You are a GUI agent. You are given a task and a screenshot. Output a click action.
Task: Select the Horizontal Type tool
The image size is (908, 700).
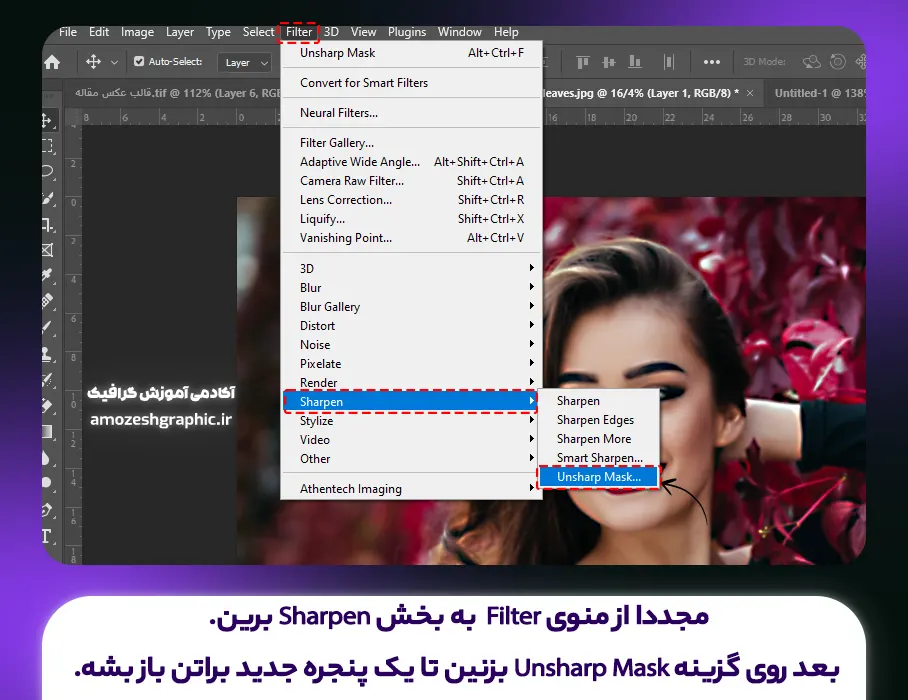tap(47, 536)
